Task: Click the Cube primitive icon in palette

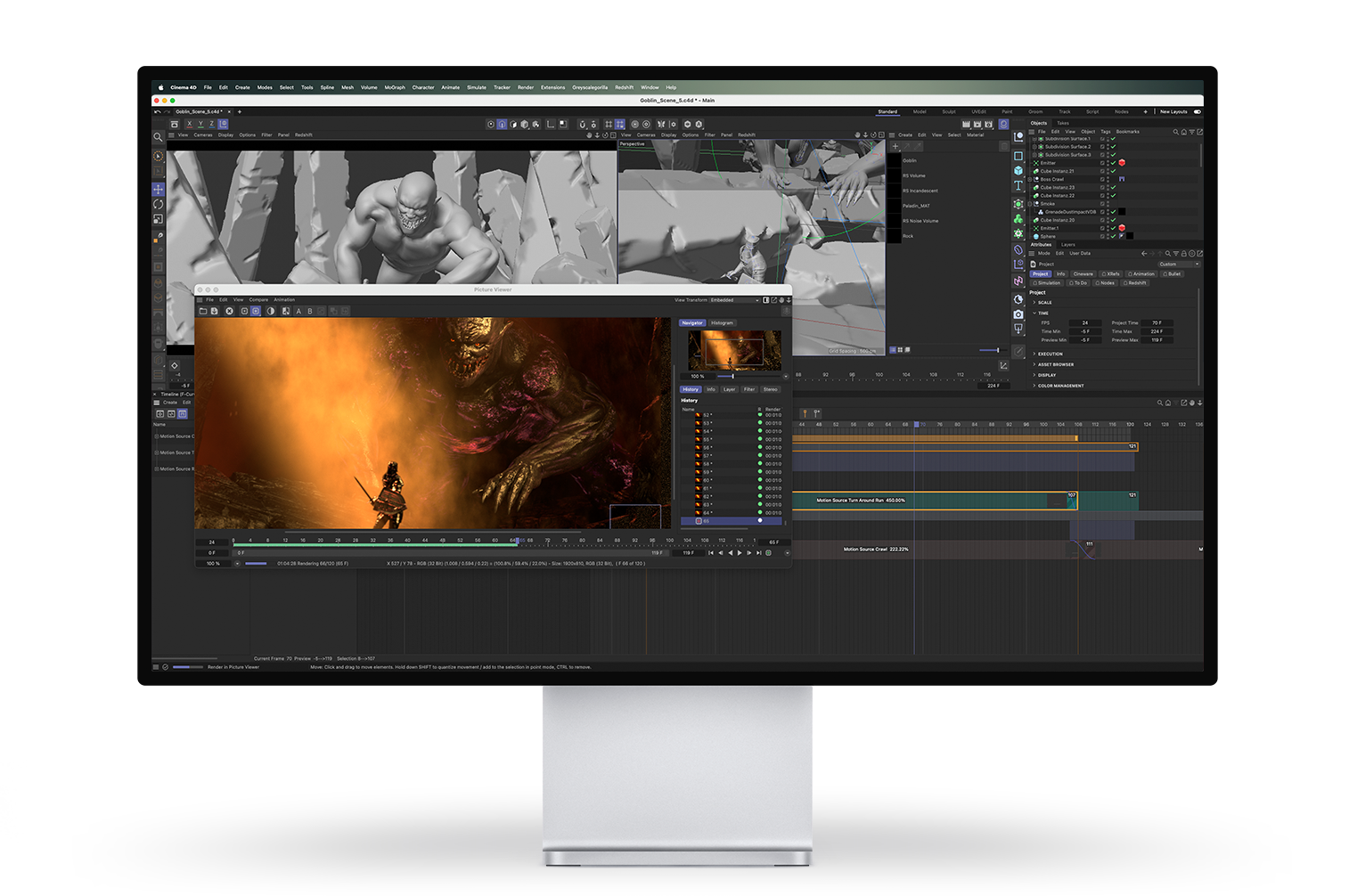Action: tap(1018, 170)
